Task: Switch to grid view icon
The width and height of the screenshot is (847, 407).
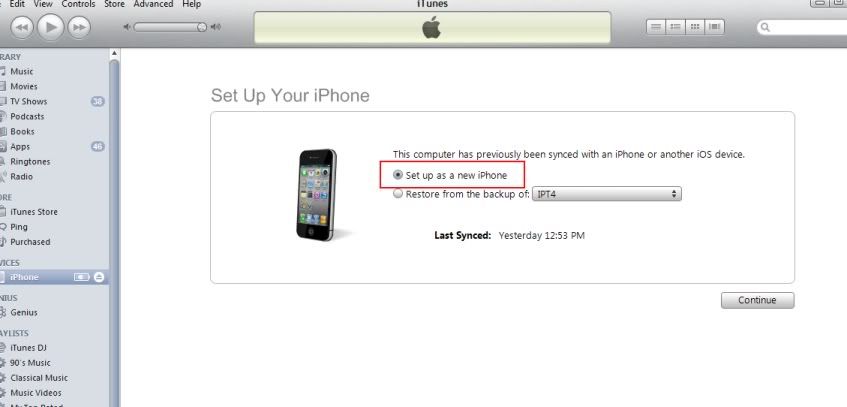Action: click(695, 26)
